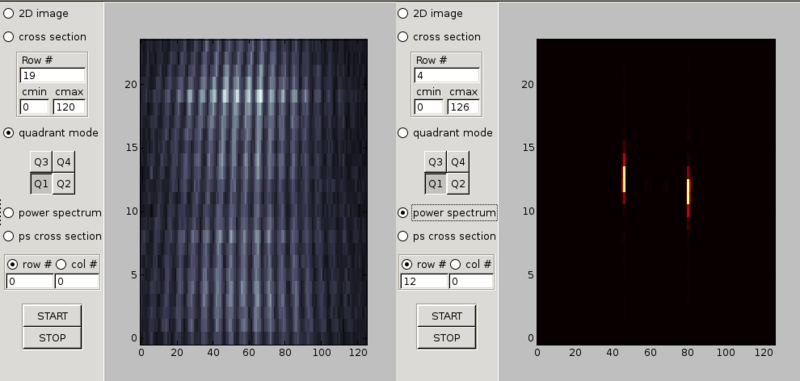Click Q1 quadrant button in left panel
Screen dimensions: 800x381
(x=41, y=184)
